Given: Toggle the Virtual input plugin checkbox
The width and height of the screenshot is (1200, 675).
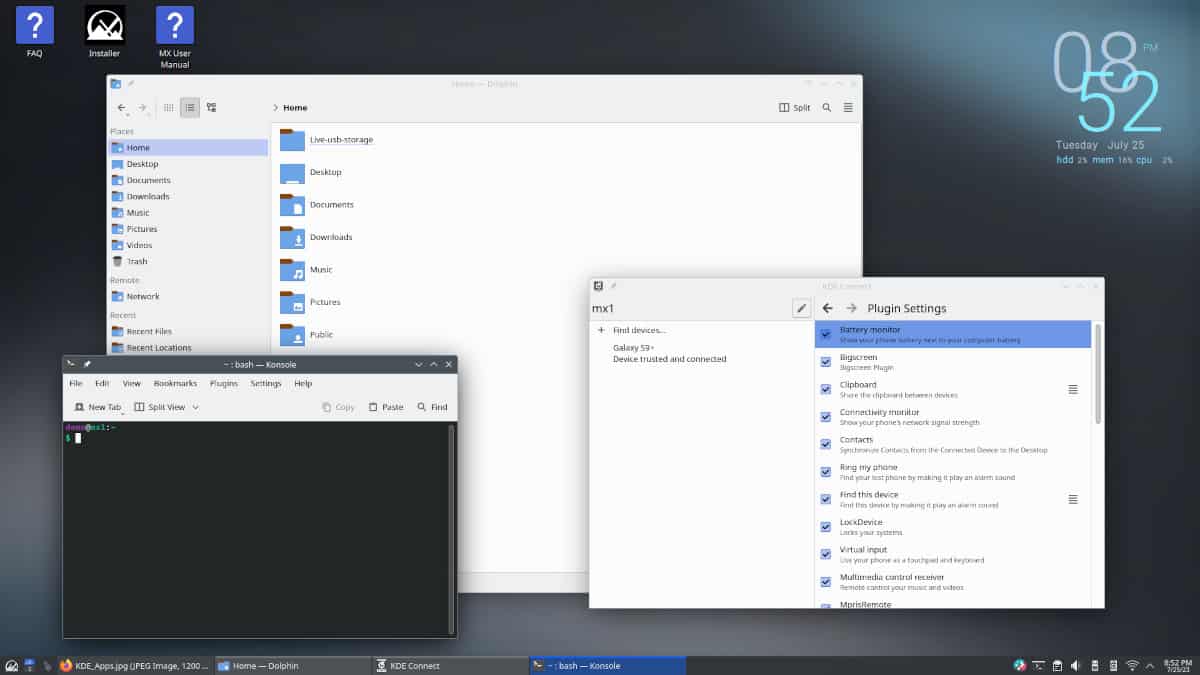Looking at the screenshot, I should click(x=825, y=554).
